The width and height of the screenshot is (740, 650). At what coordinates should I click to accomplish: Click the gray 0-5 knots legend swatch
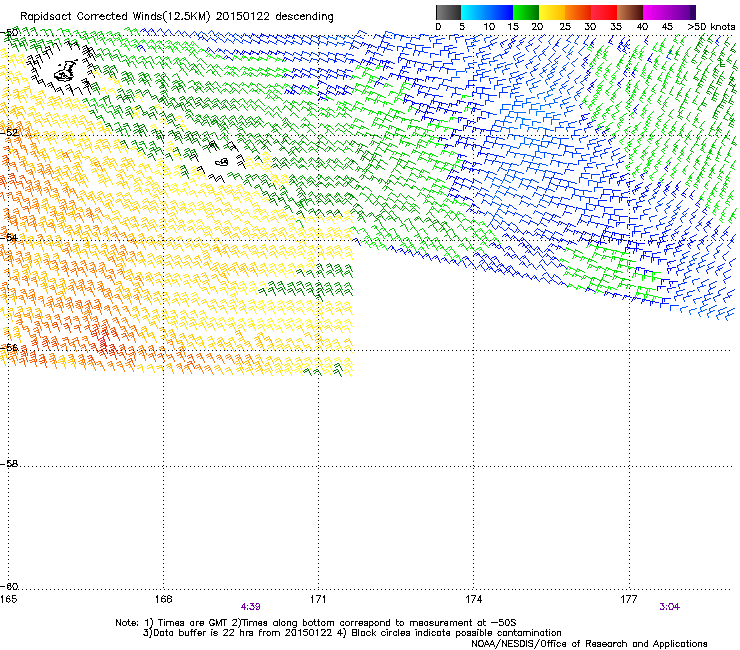click(x=448, y=12)
